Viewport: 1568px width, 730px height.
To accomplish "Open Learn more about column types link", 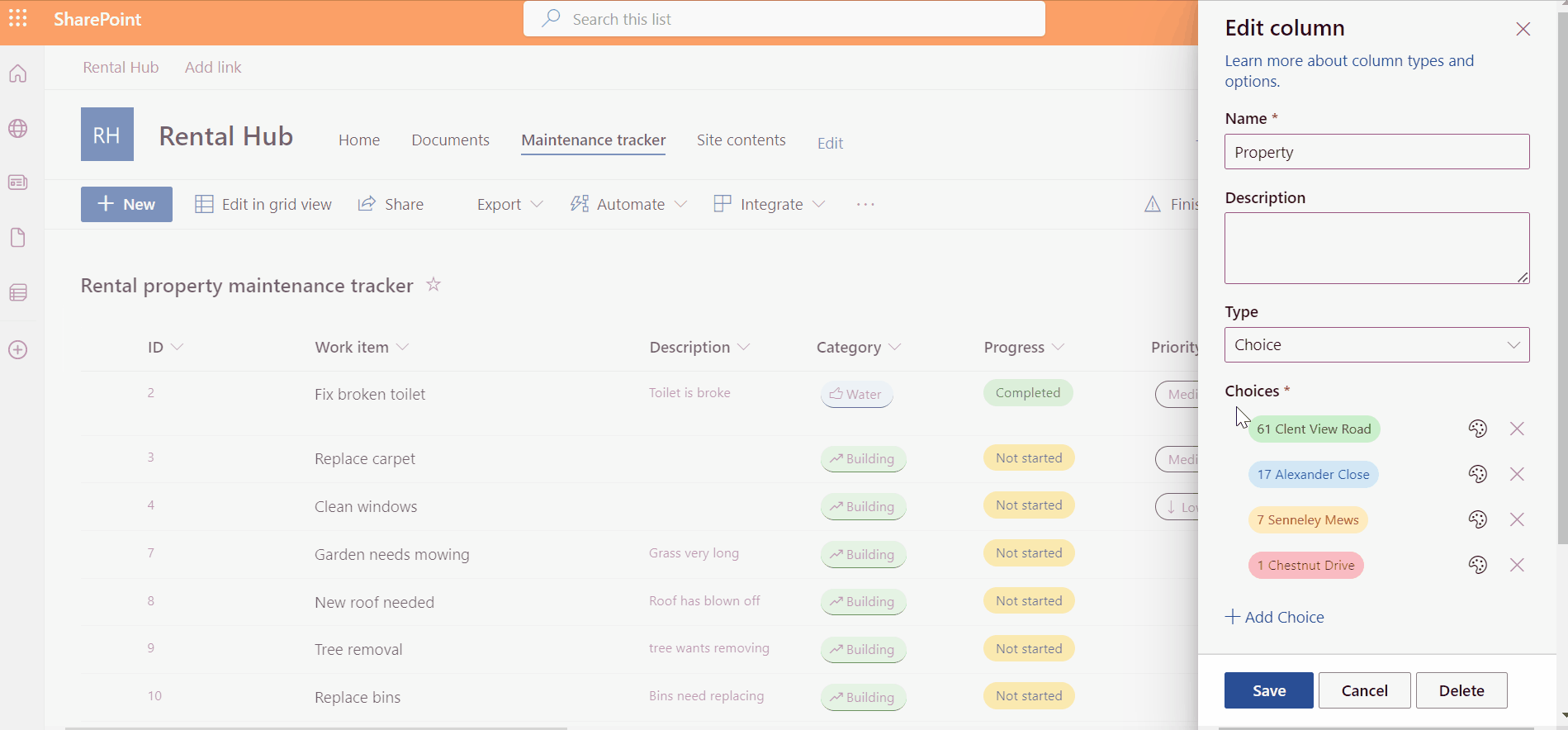I will [1349, 71].
